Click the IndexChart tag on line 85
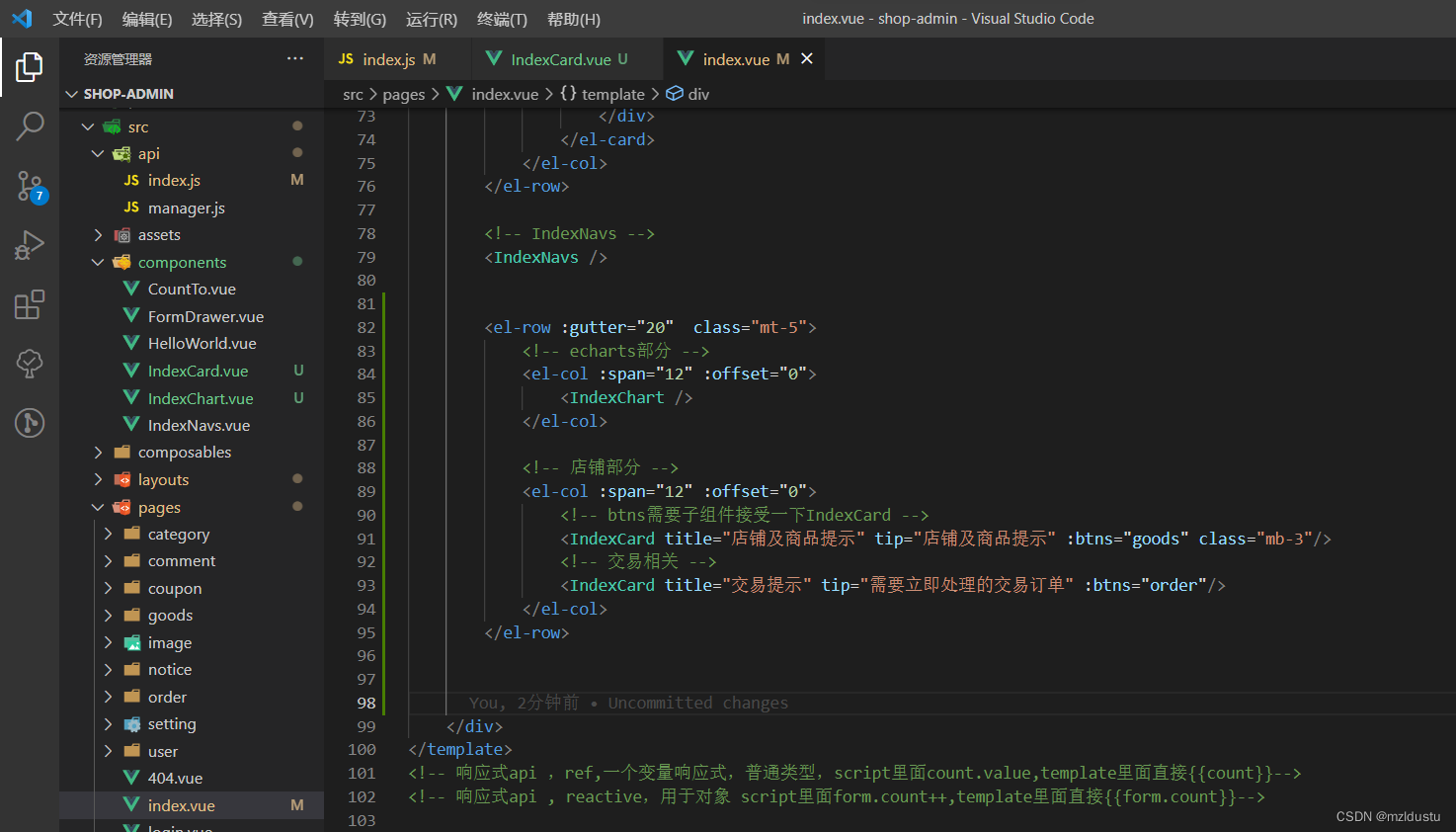Viewport: 1456px width, 832px height. (x=616, y=397)
